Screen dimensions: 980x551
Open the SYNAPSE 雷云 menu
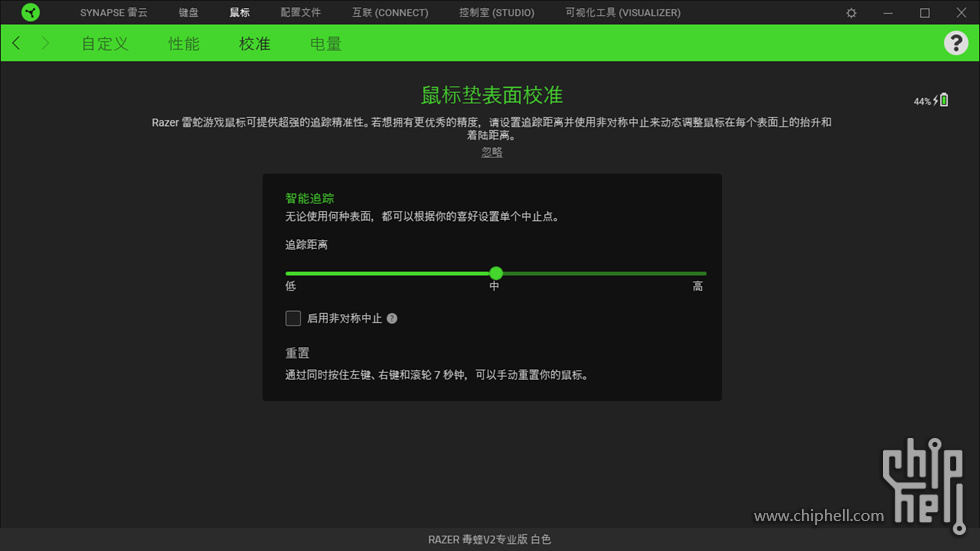tap(114, 12)
